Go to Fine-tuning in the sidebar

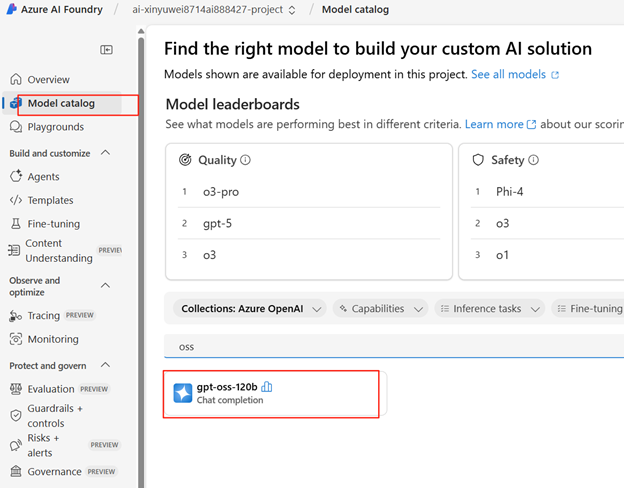(x=53, y=224)
